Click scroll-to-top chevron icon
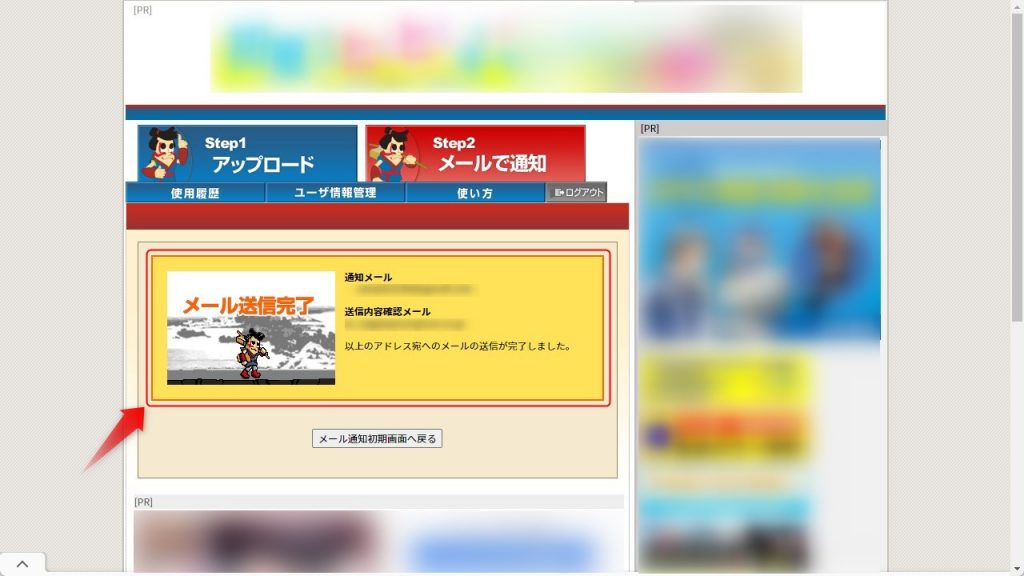The image size is (1024, 576). coord(22,564)
